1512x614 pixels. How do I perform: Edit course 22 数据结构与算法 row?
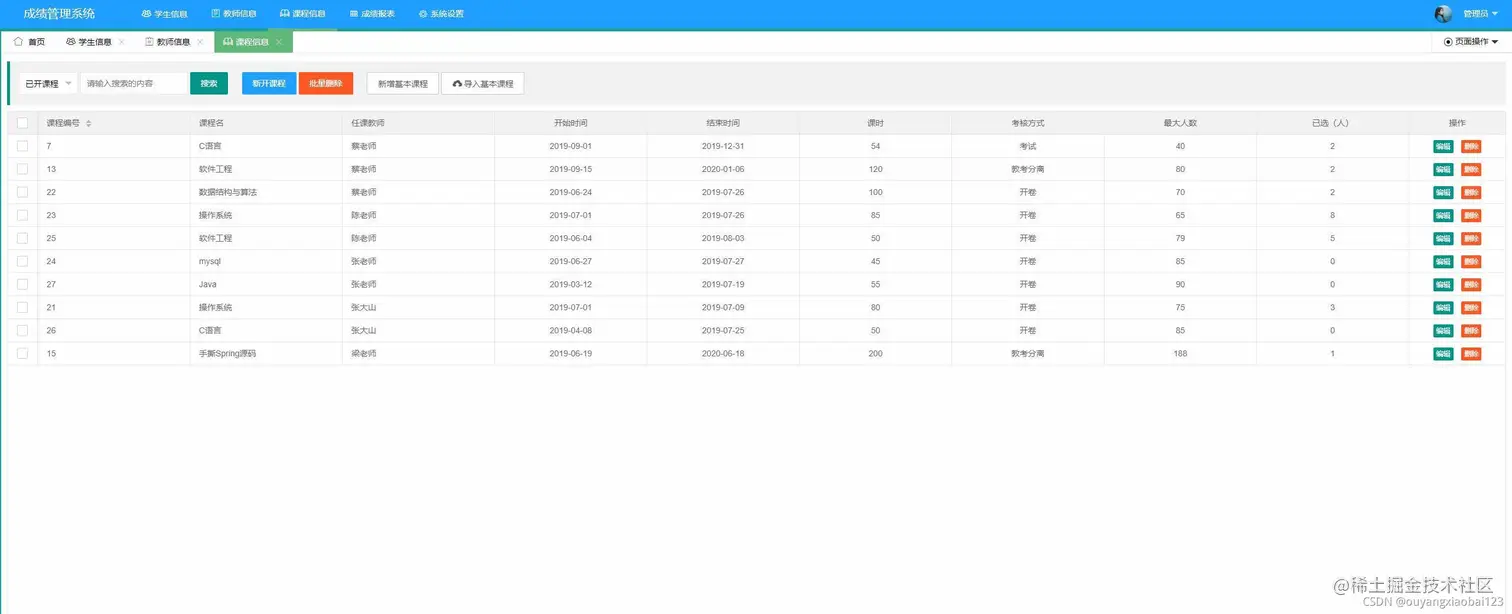point(1443,192)
